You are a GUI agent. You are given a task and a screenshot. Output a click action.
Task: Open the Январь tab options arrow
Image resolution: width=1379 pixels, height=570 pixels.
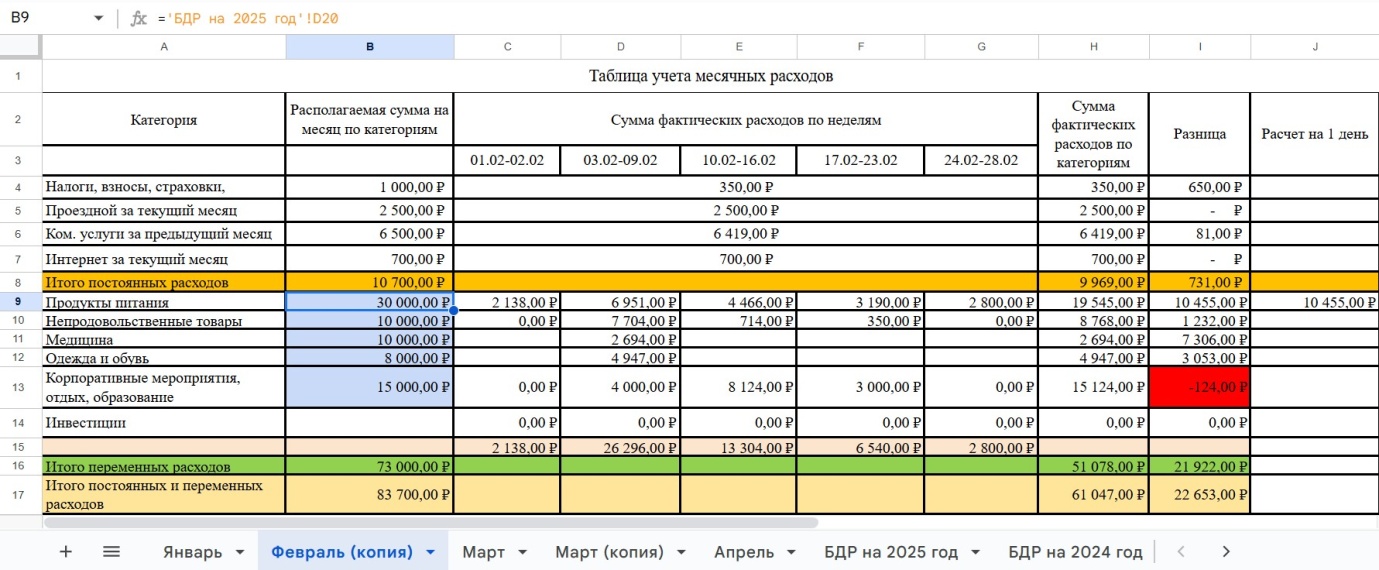[240, 553]
